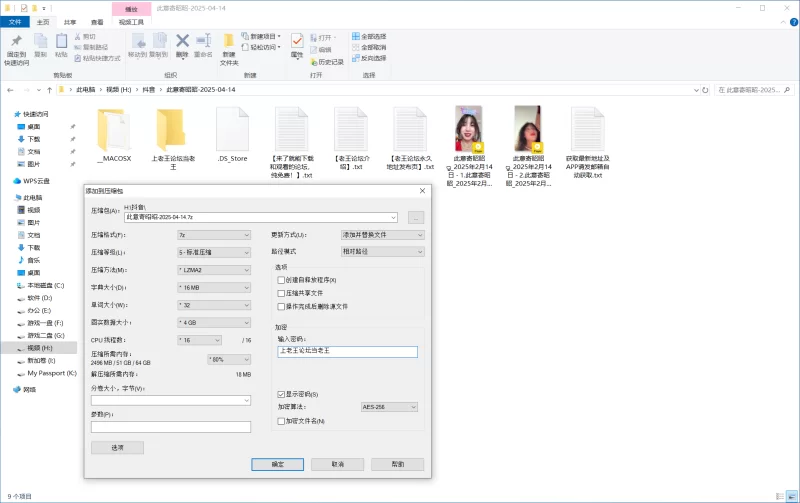
Task: Click Paste shortcut (粘贴快捷方式) in the ribbon
Action: [97, 58]
